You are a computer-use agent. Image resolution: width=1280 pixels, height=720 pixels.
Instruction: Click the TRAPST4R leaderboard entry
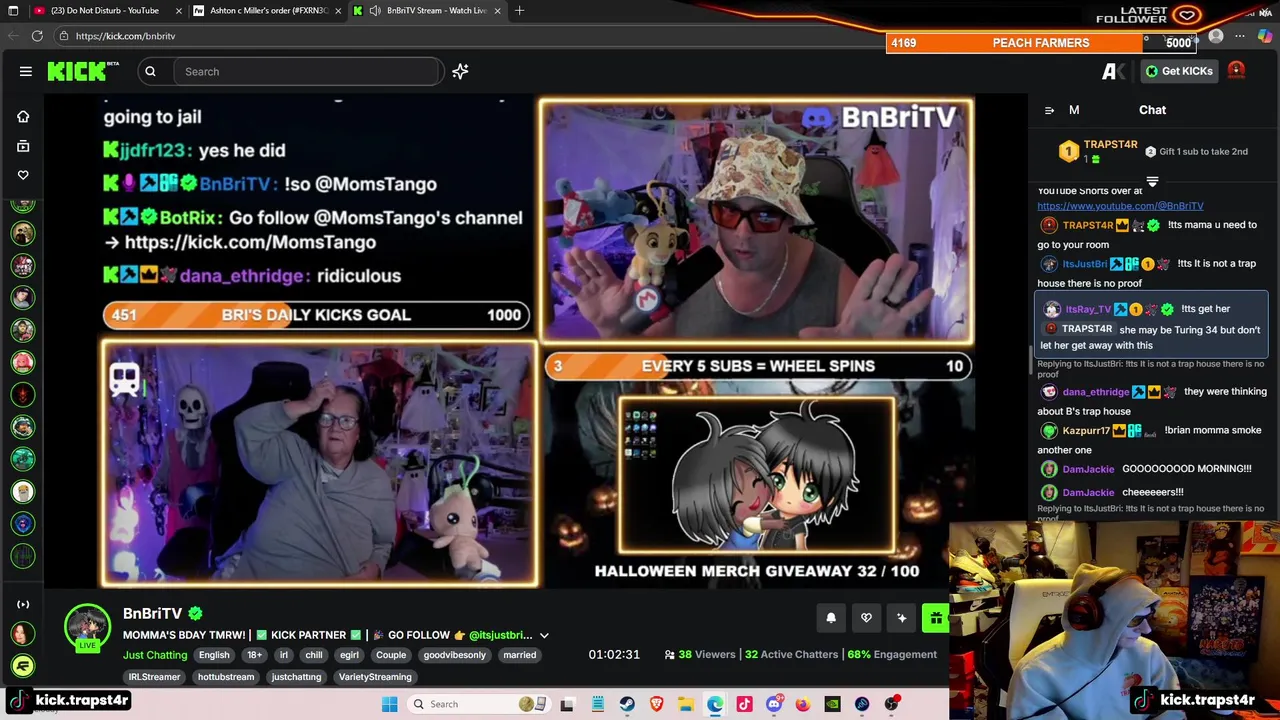point(1098,151)
